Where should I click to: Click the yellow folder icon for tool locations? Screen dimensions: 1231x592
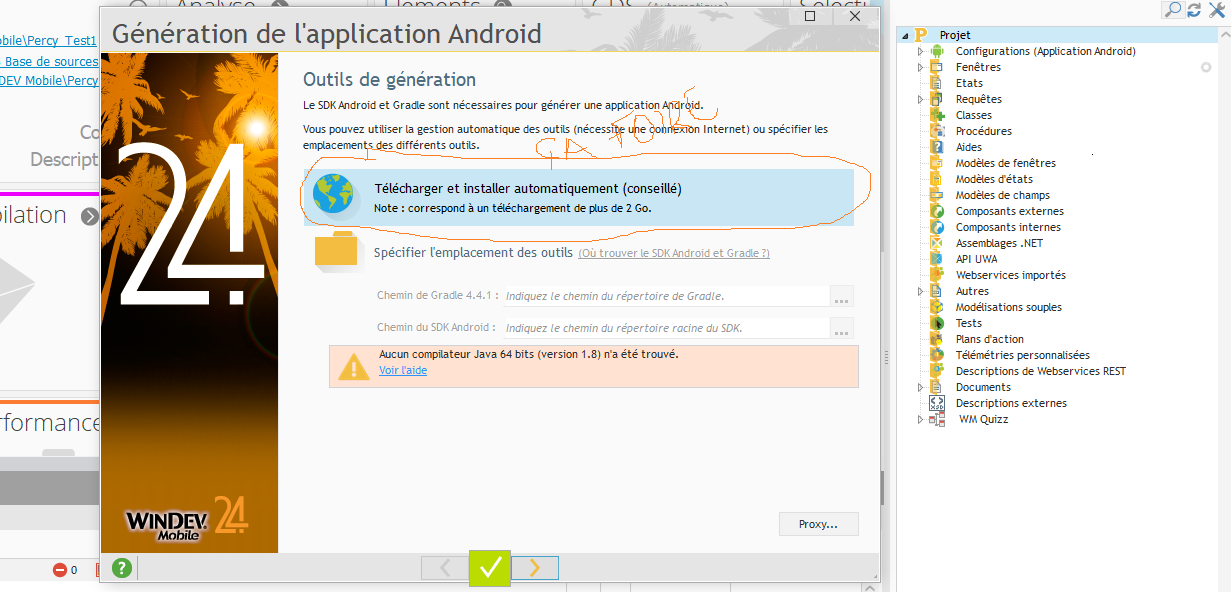336,250
